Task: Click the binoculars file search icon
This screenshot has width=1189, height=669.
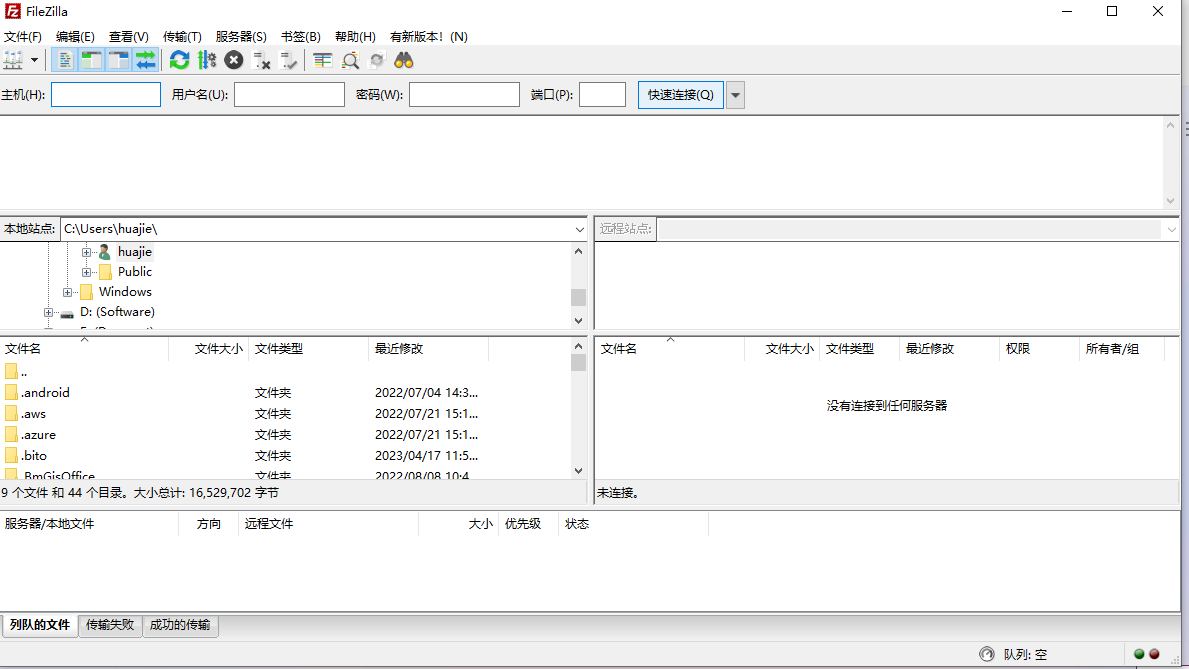Action: (403, 60)
